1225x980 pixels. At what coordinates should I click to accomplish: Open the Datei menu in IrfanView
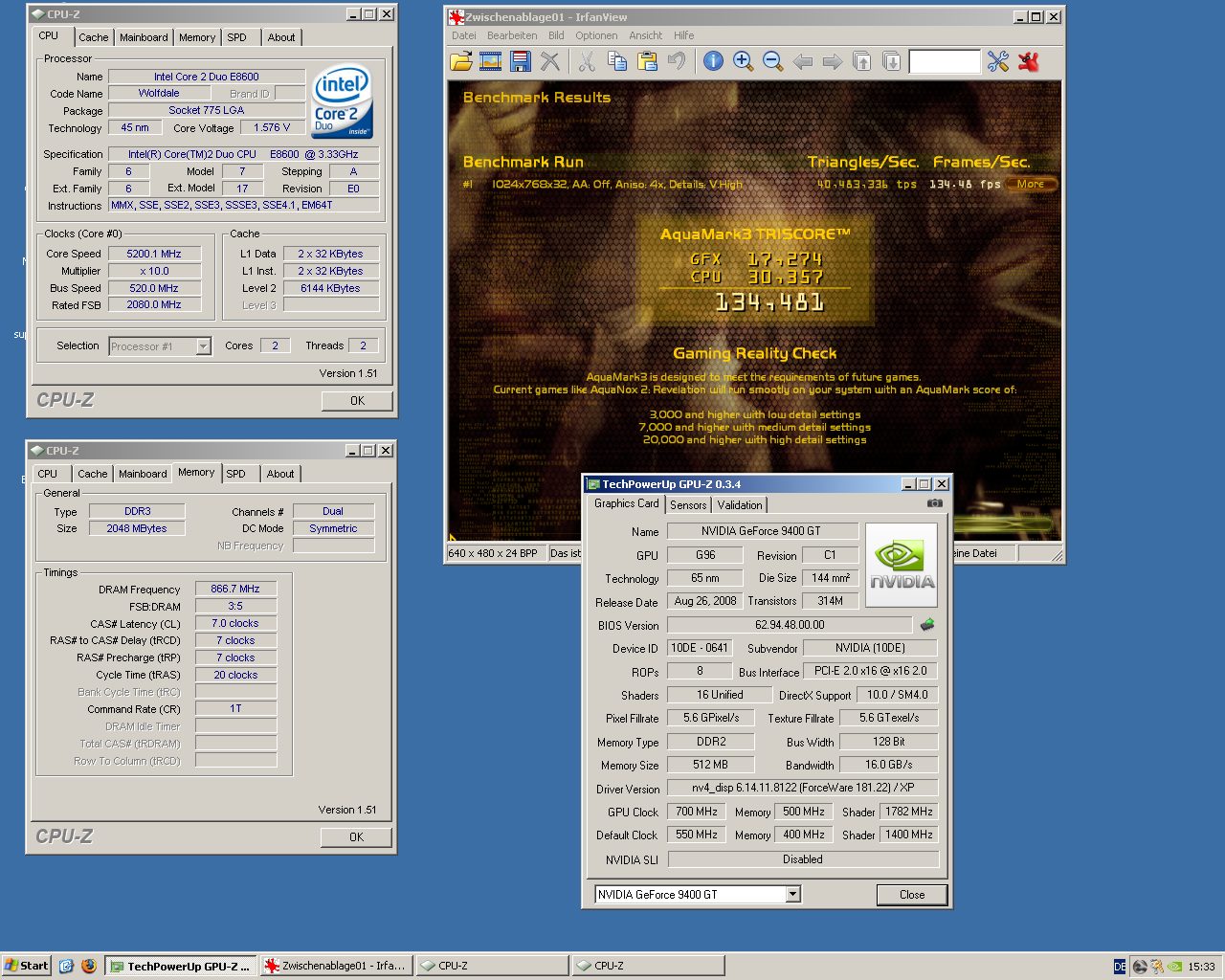pyautogui.click(x=464, y=35)
